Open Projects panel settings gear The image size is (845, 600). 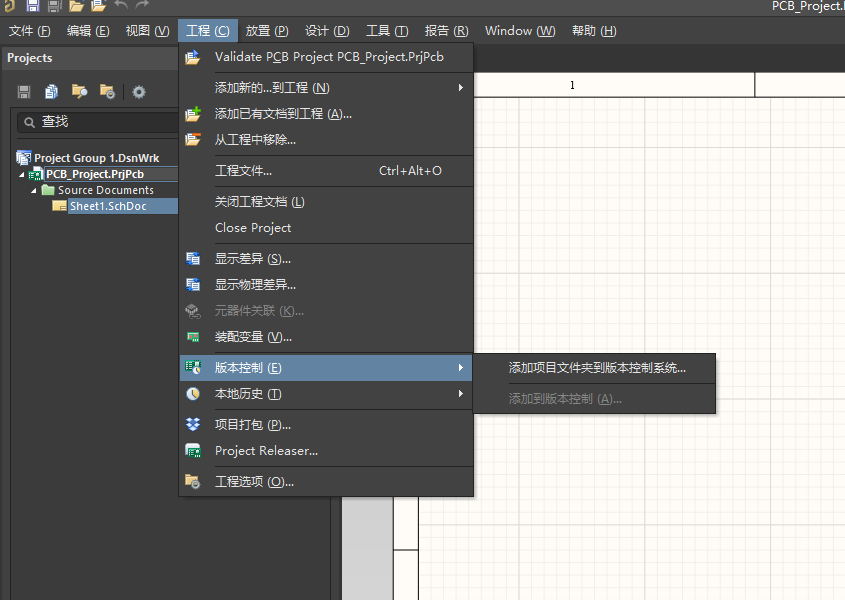139,92
